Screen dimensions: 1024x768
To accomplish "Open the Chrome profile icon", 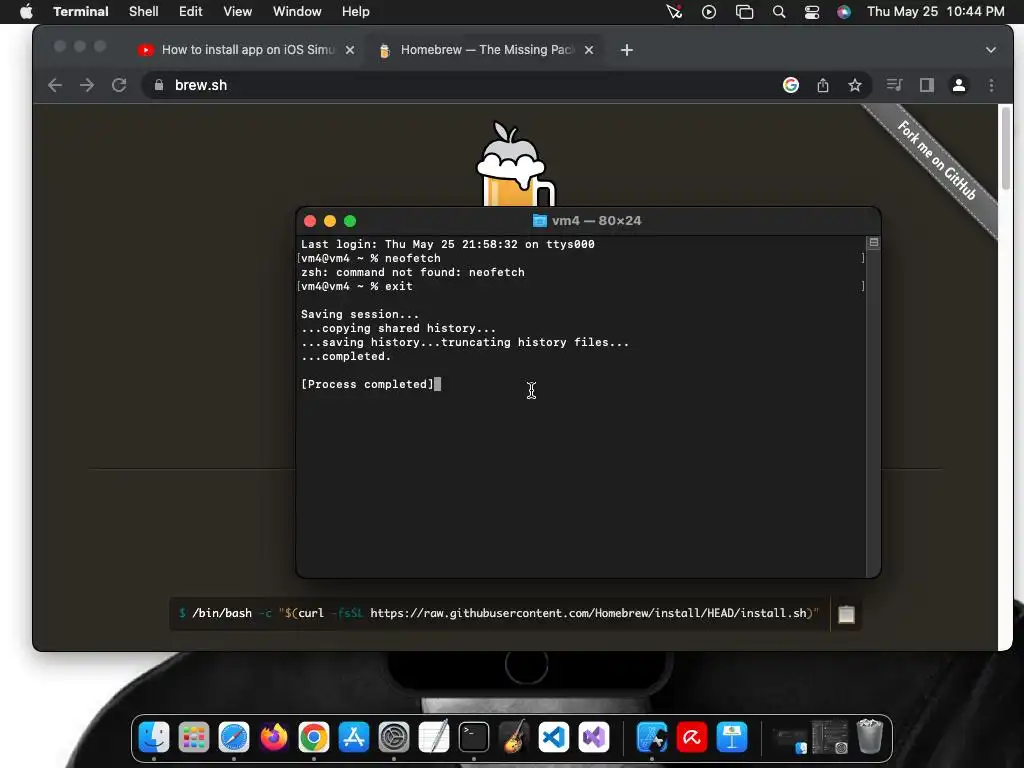I will click(959, 85).
